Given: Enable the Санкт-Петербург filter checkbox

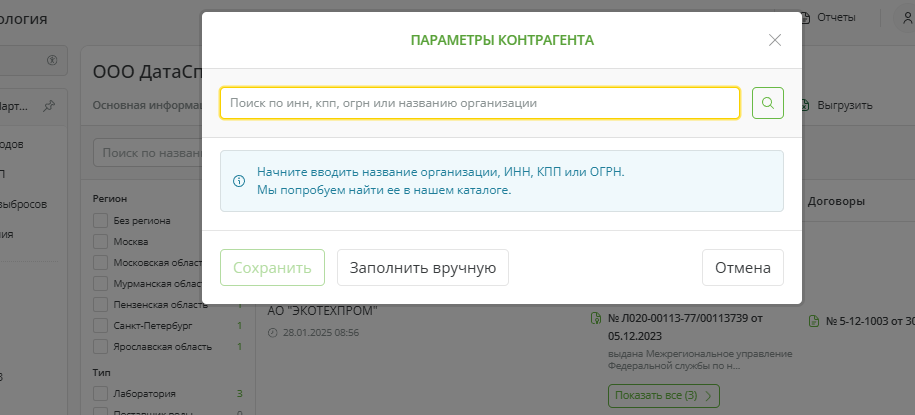Looking at the screenshot, I should coord(100,326).
